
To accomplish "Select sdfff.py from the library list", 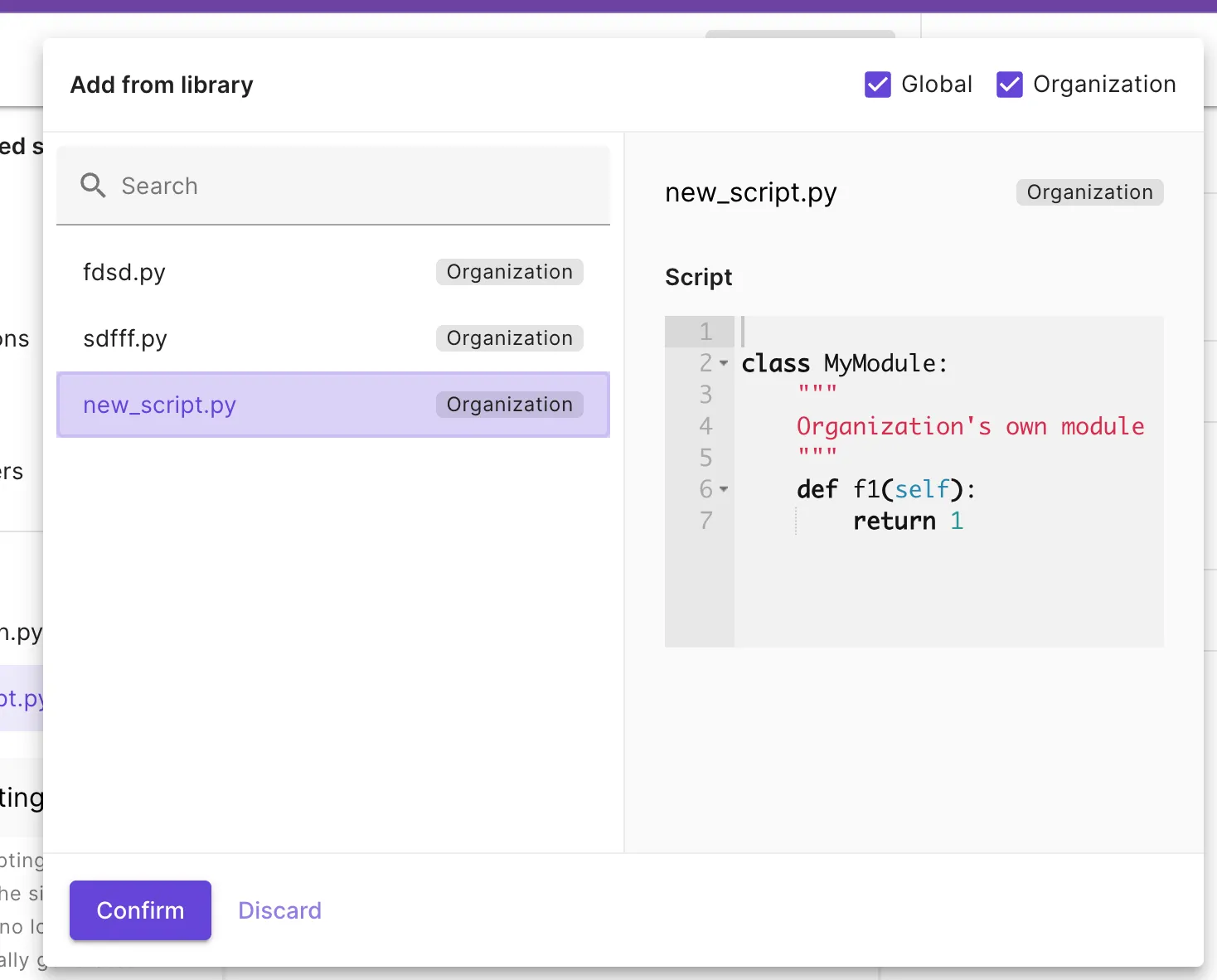I will (333, 338).
